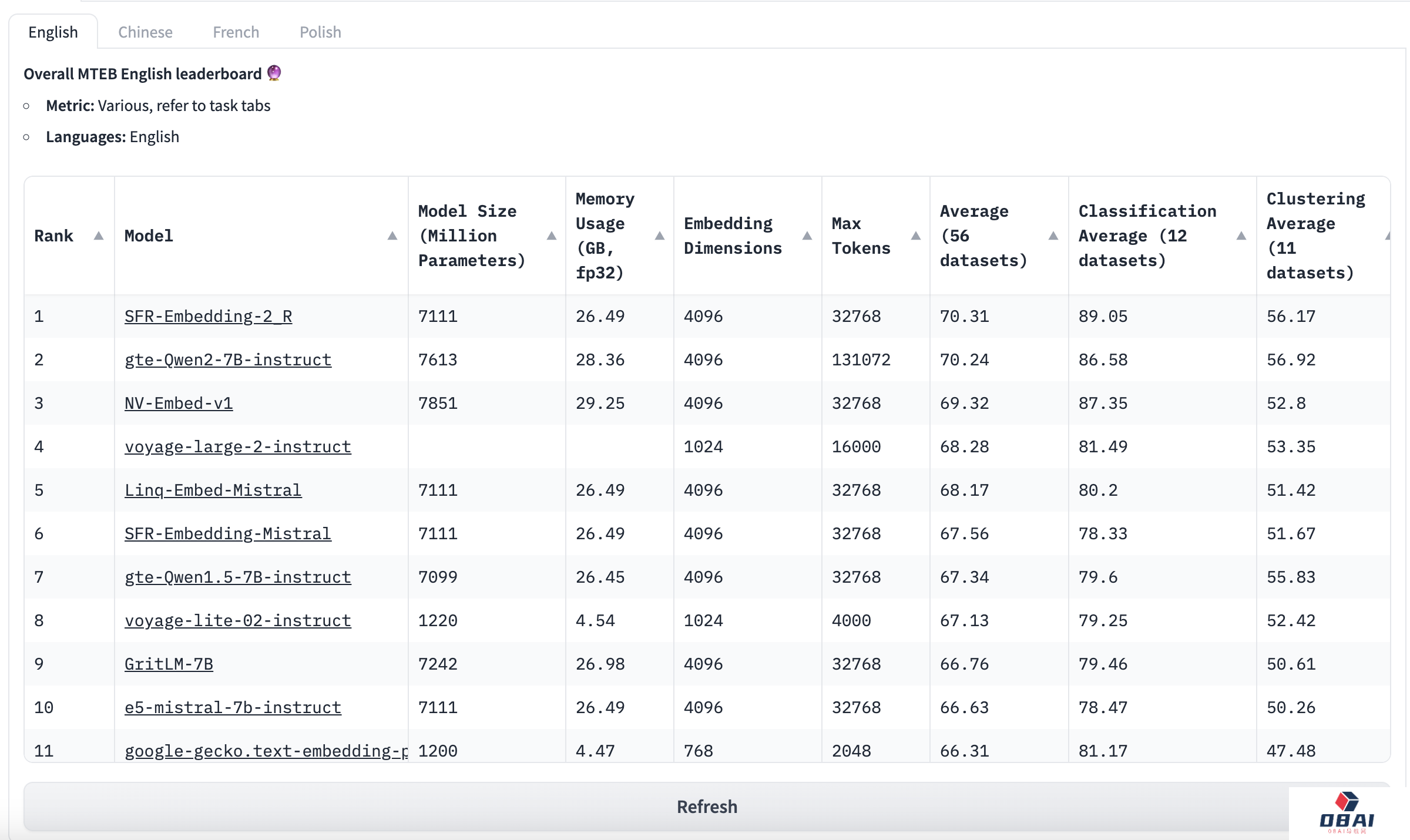This screenshot has width=1410, height=840.
Task: Open SFR-Embedding-2_R model link
Action: click(208, 316)
